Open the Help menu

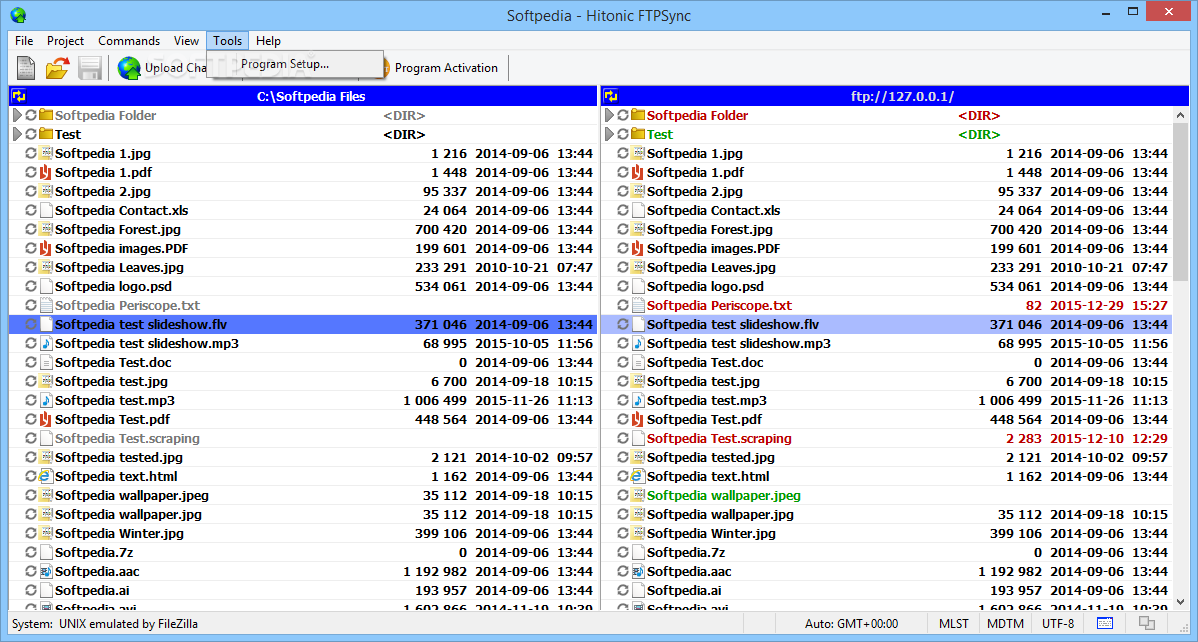click(268, 41)
